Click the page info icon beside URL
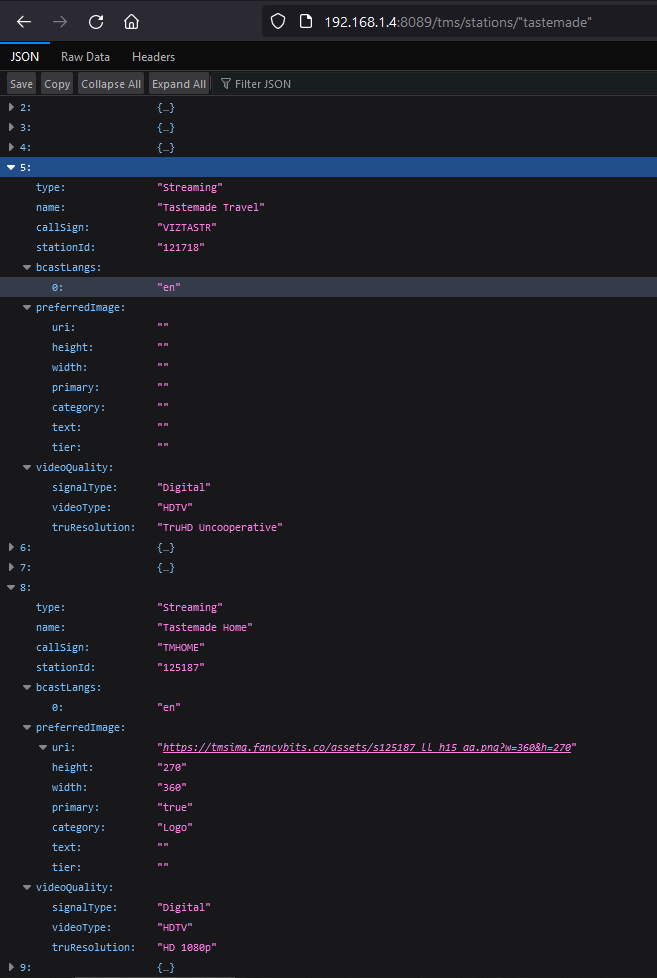This screenshot has height=978, width=657. pyautogui.click(x=305, y=21)
